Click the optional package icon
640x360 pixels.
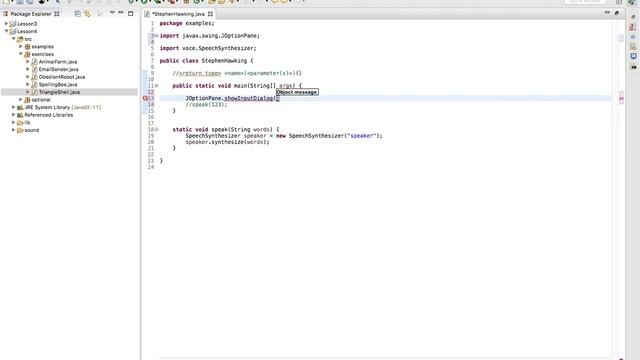(27, 100)
